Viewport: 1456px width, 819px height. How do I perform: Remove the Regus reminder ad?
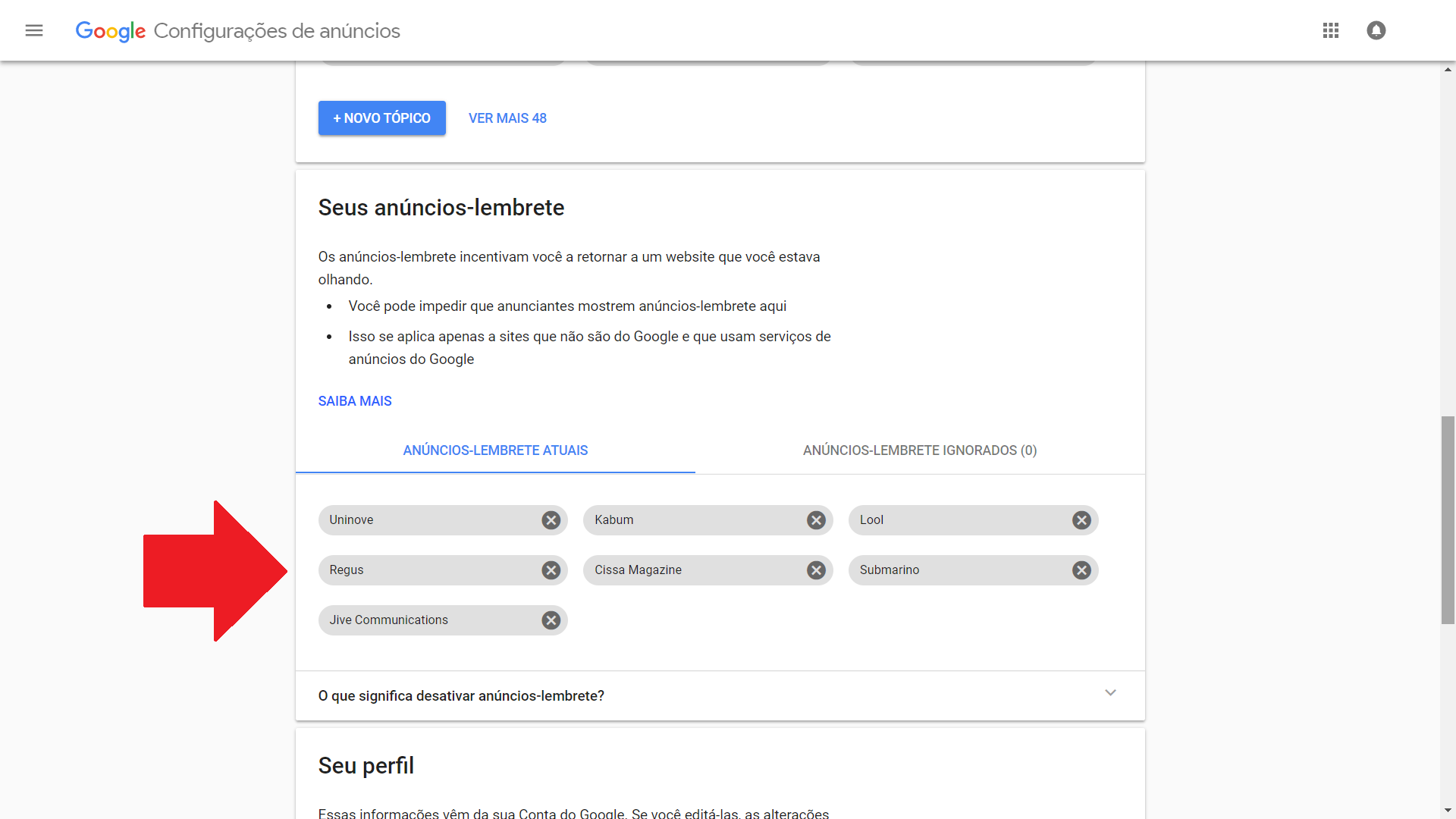(551, 570)
